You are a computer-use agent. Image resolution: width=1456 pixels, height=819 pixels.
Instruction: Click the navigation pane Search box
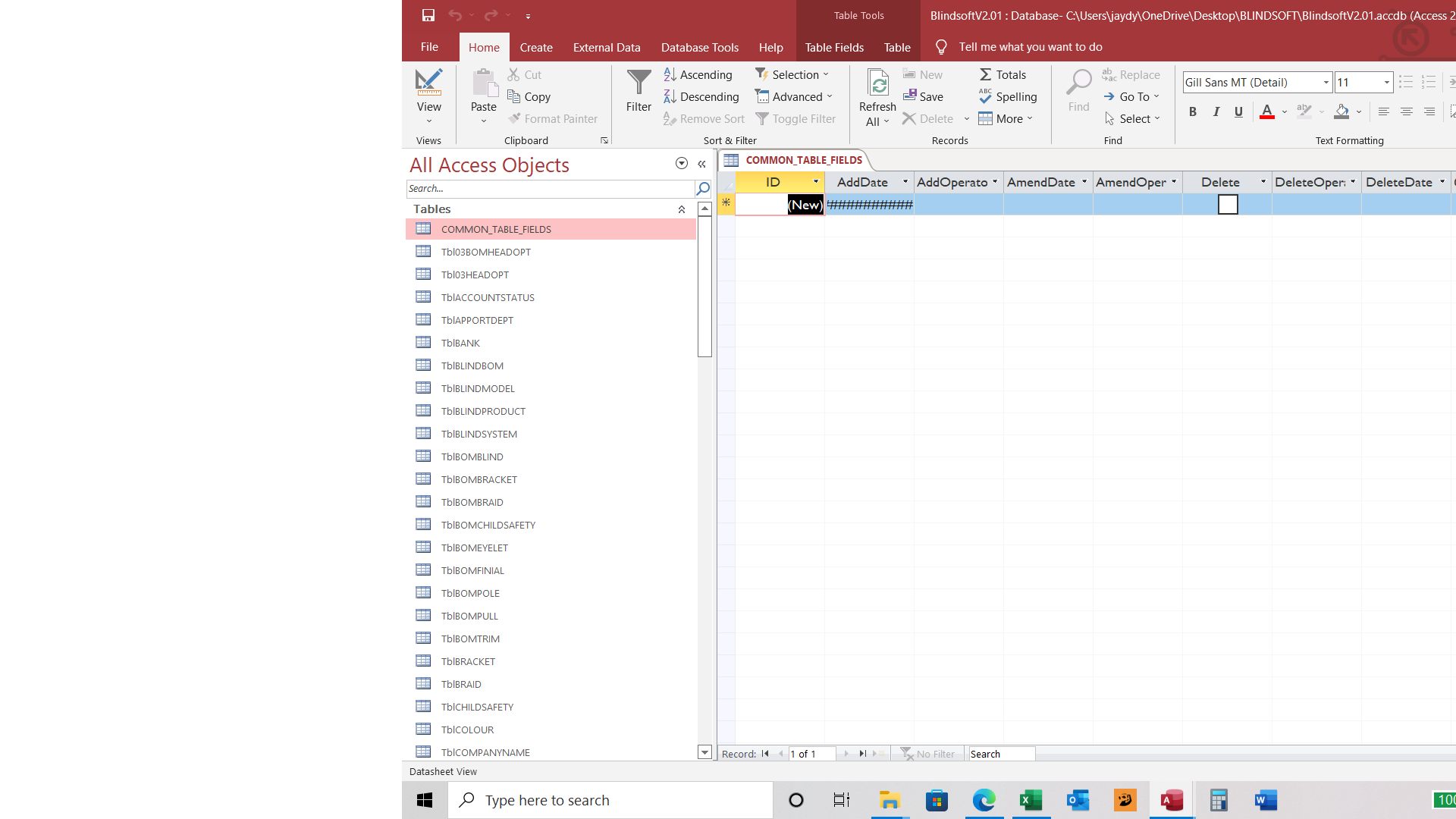(551, 188)
